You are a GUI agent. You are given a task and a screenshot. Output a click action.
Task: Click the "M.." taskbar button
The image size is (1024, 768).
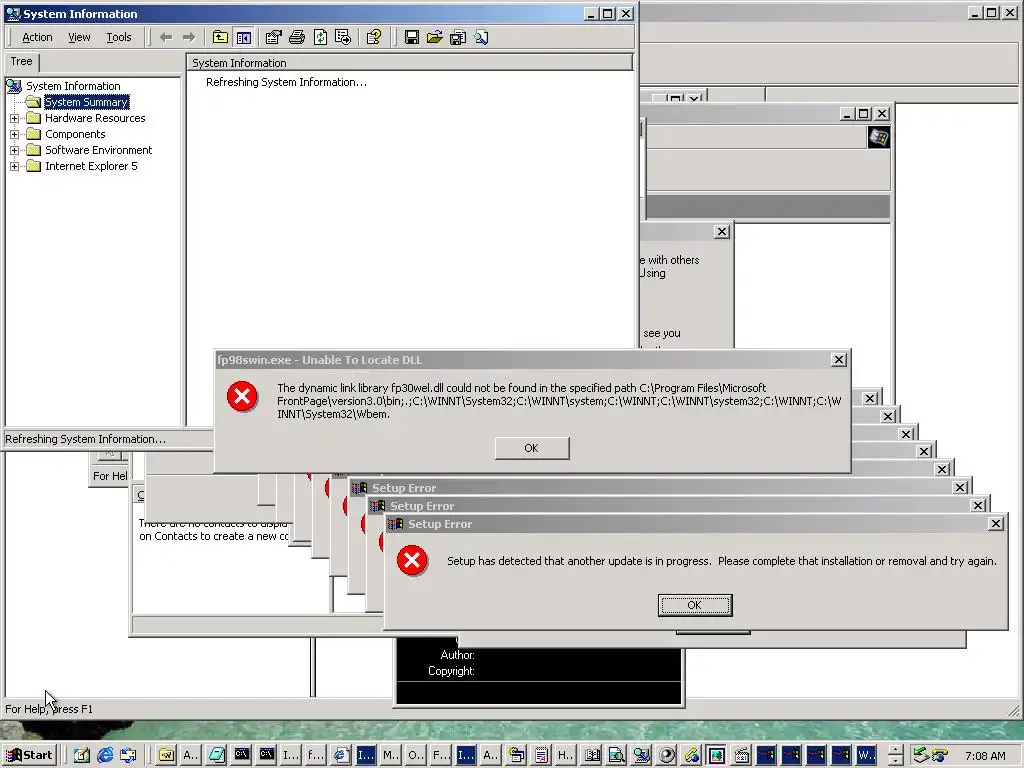point(391,755)
